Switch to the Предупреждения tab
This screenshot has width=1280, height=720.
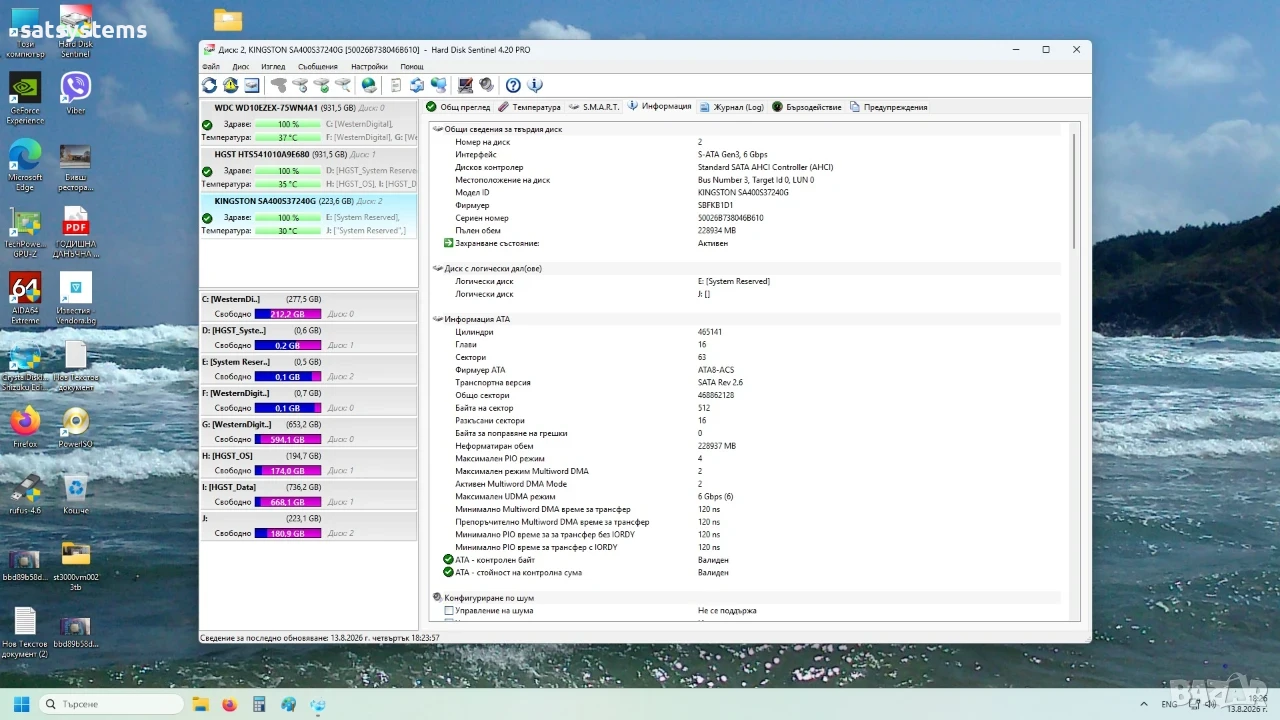click(x=889, y=107)
